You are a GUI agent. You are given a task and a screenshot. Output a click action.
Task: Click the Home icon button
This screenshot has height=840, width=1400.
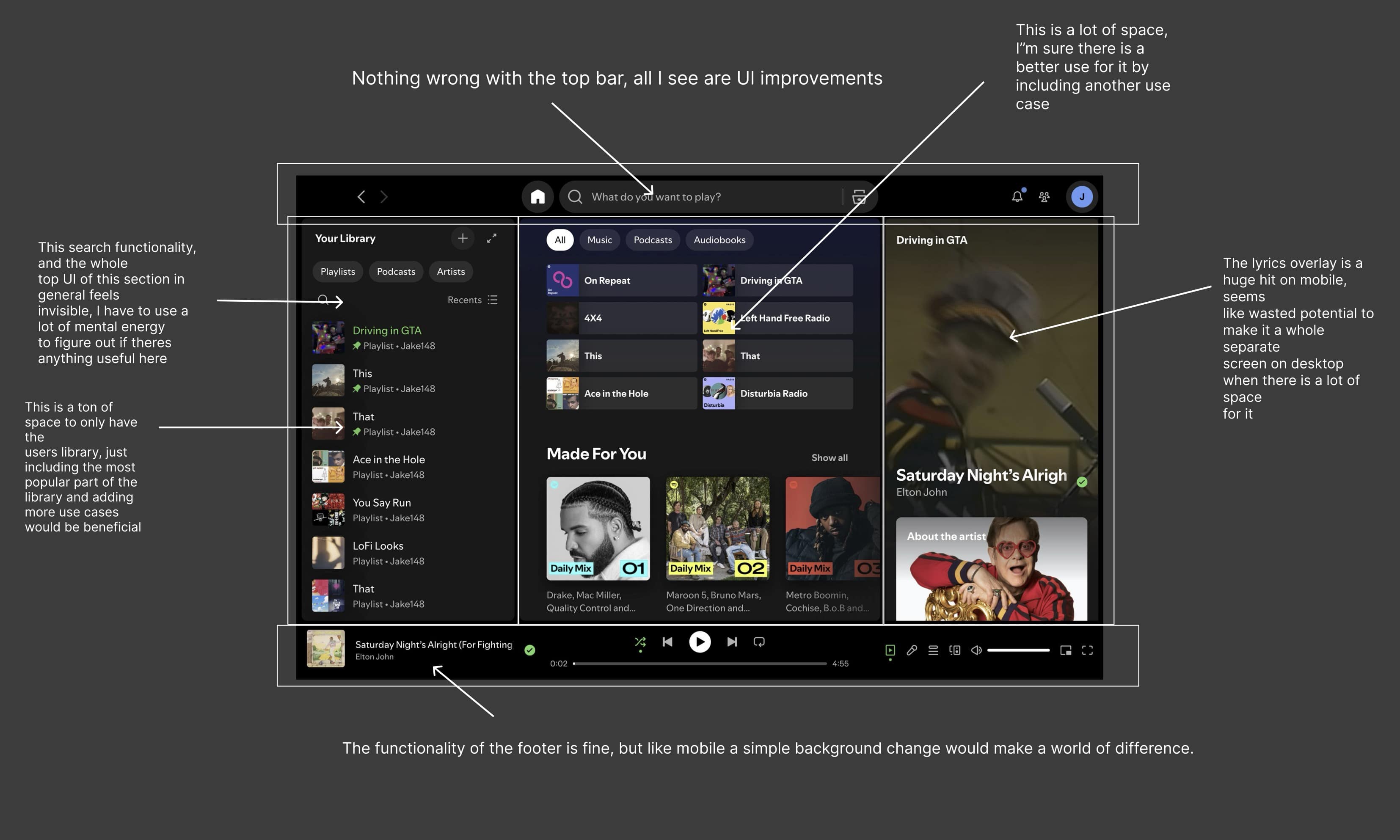pos(537,196)
